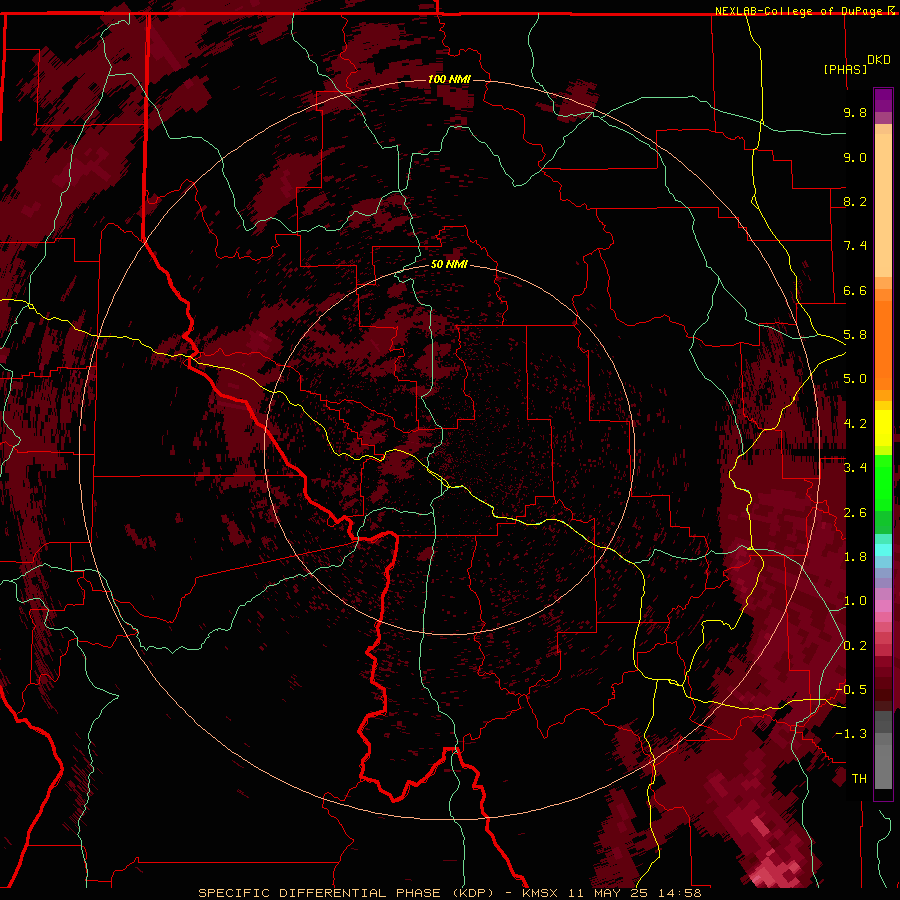
Task: Click the 8.2 value on the color scale
Action: point(855,201)
